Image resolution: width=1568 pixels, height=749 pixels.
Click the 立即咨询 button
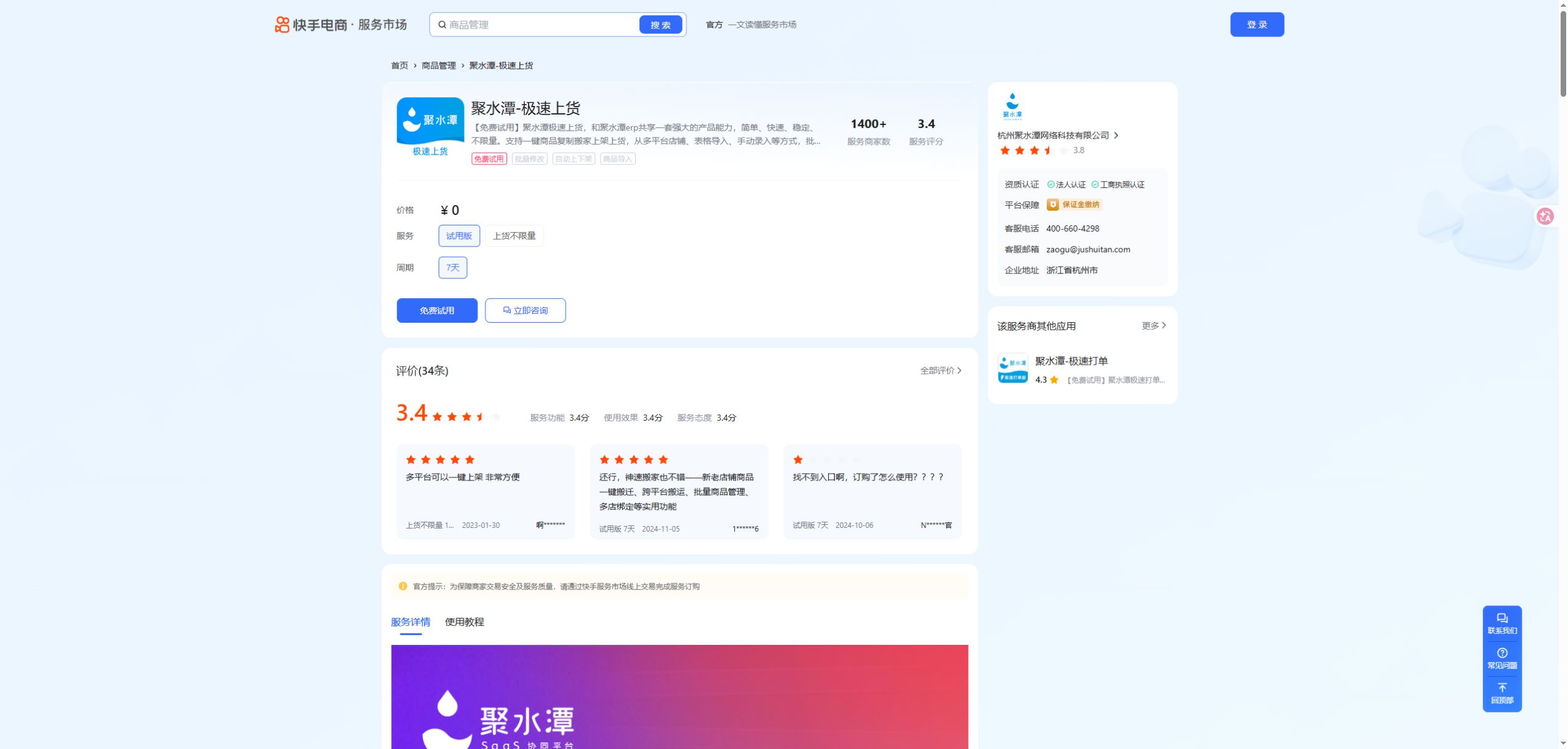(525, 310)
